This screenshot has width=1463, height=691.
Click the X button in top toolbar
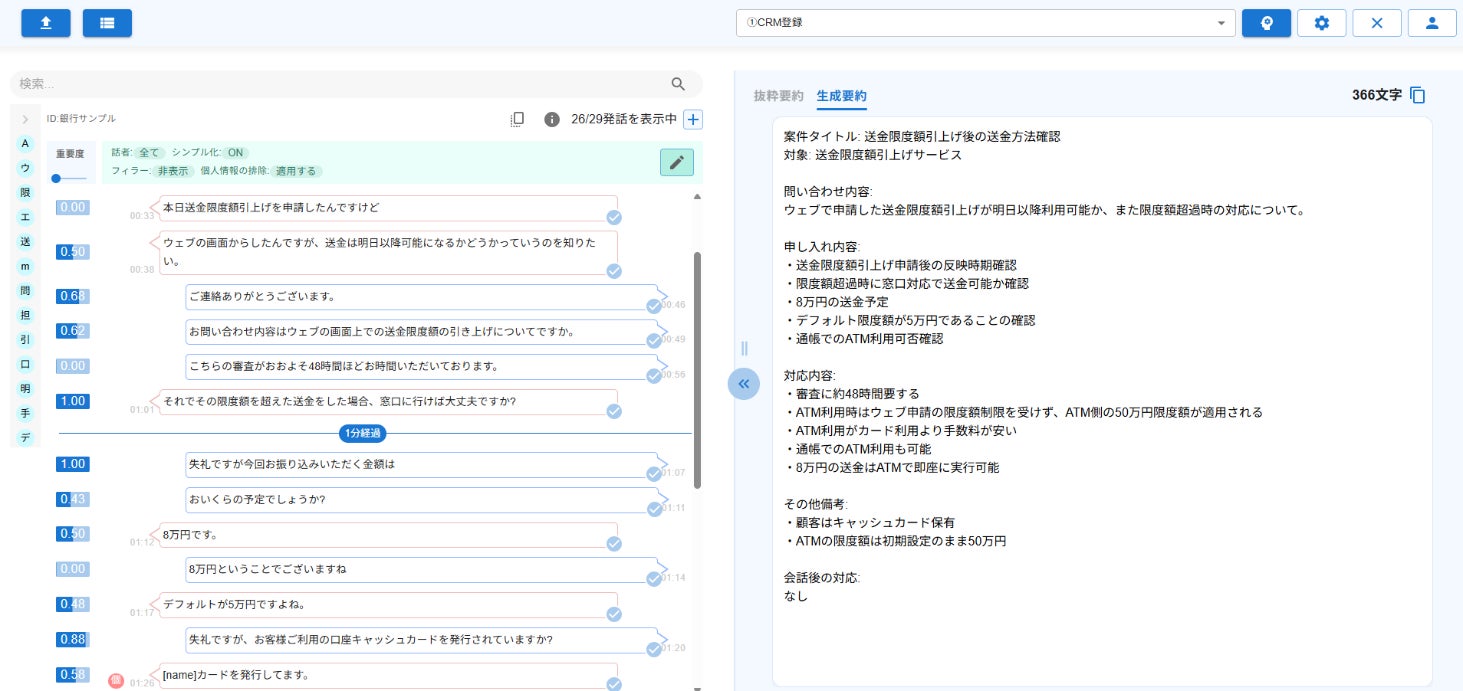pos(1377,23)
